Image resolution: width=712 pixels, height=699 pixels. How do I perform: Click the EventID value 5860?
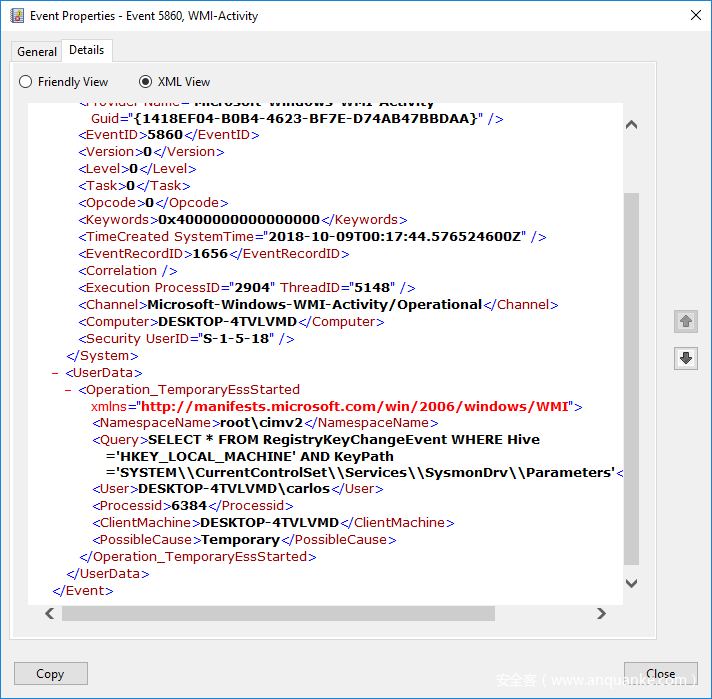pyautogui.click(x=164, y=135)
